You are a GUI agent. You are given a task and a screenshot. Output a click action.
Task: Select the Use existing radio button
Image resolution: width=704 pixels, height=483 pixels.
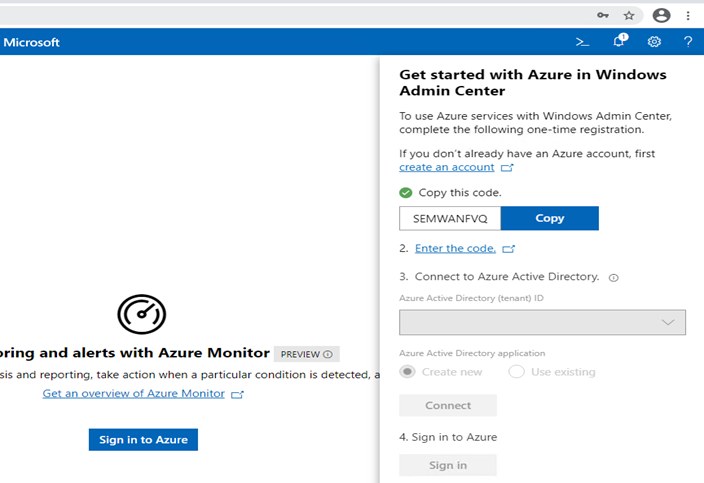click(x=516, y=372)
